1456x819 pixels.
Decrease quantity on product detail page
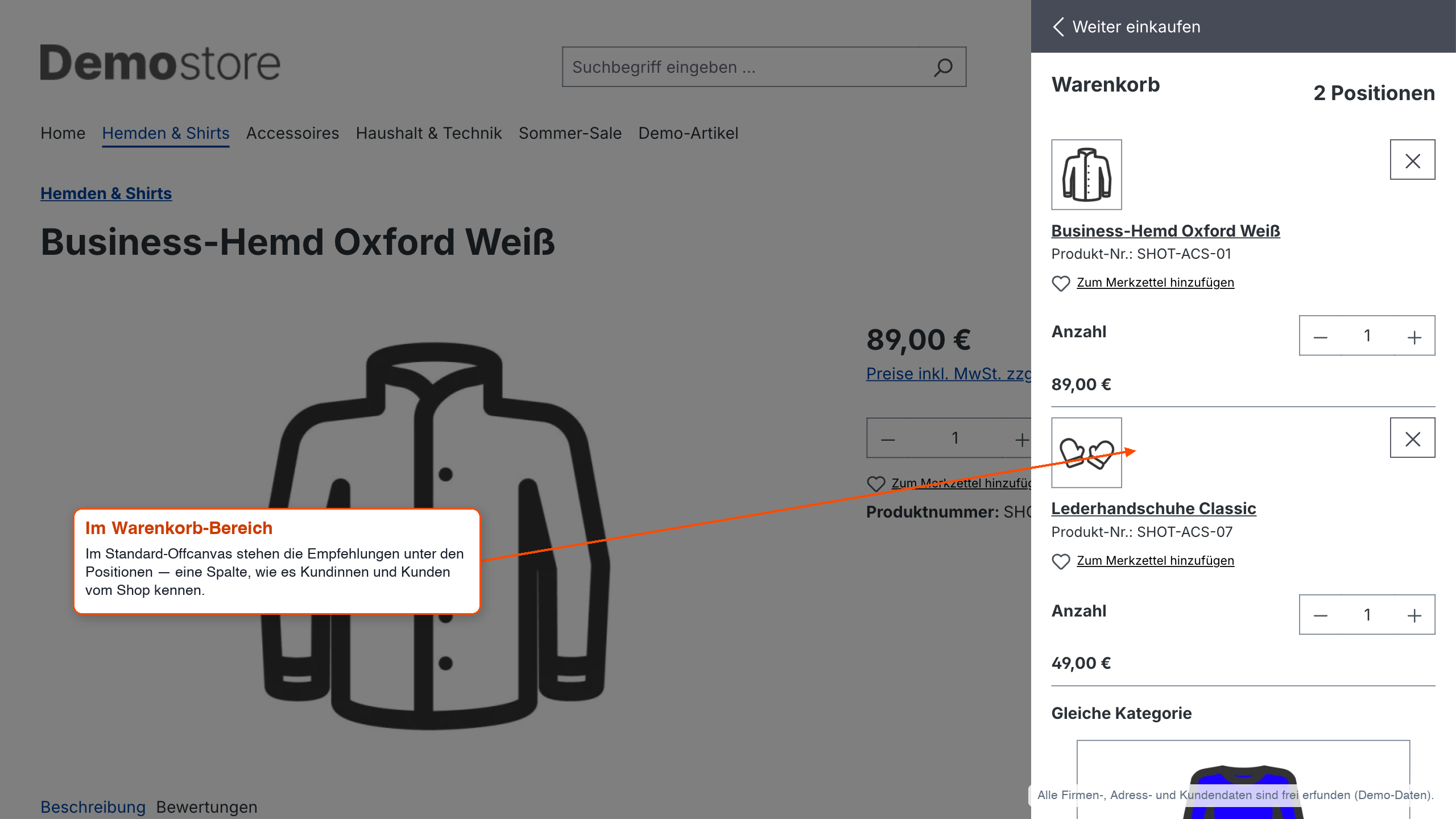(x=888, y=439)
